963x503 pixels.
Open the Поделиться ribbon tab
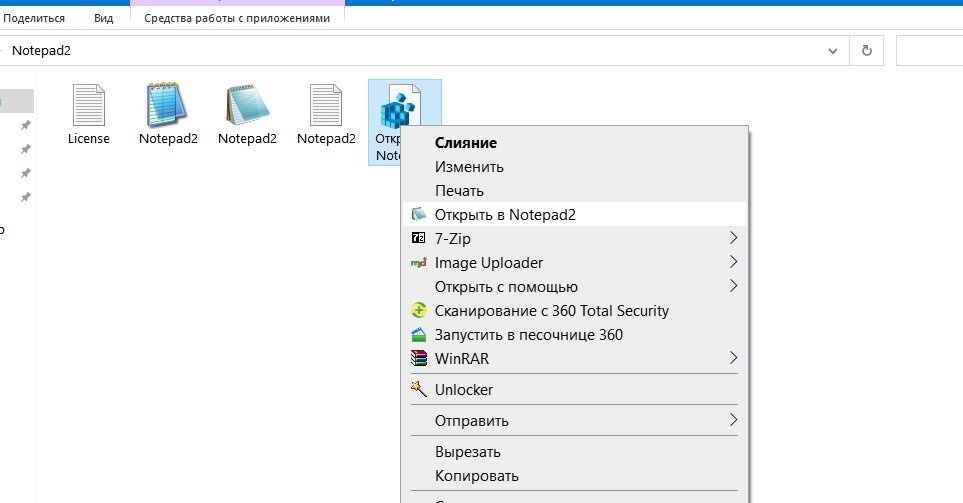coord(34,18)
